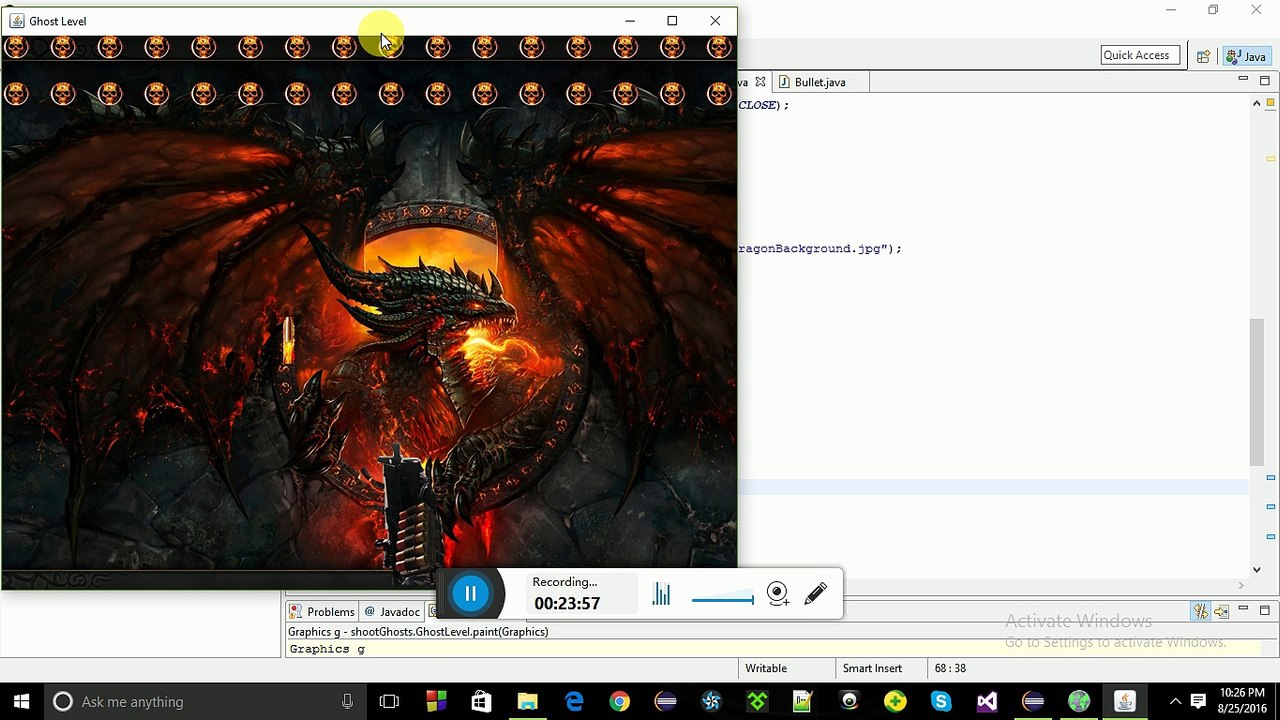Click the Cortana Ask me anything box

[205, 702]
